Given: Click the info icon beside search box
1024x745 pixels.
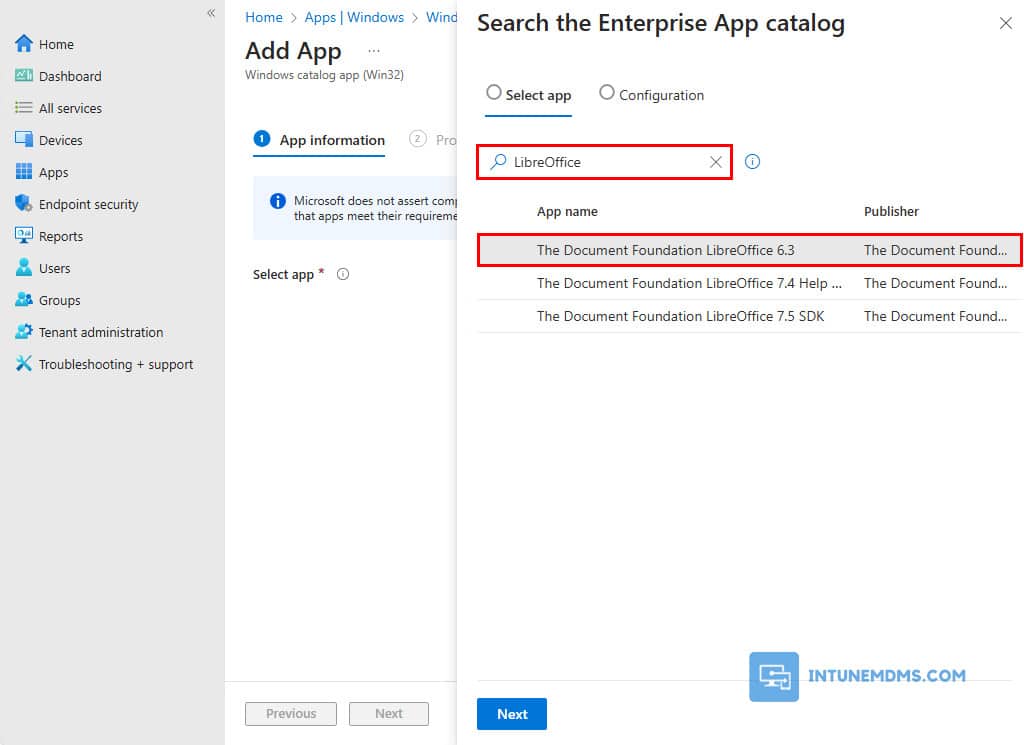Looking at the screenshot, I should click(752, 161).
